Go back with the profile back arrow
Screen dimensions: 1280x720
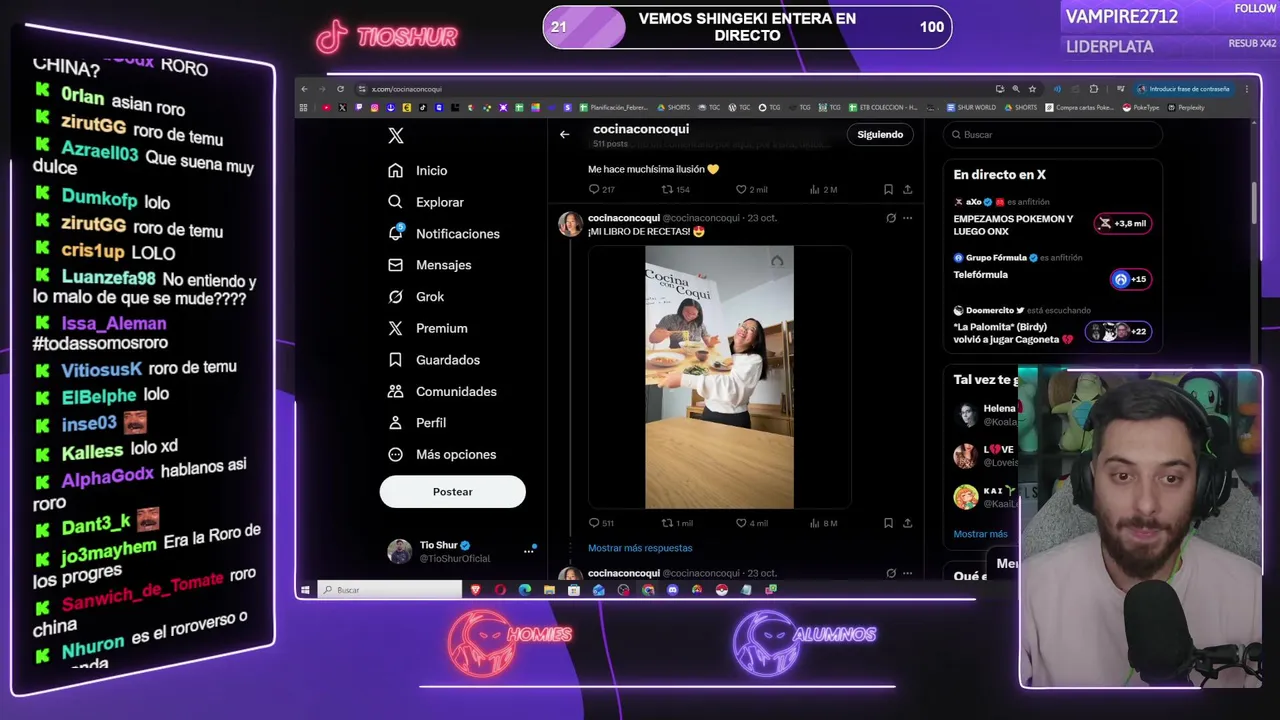point(565,134)
